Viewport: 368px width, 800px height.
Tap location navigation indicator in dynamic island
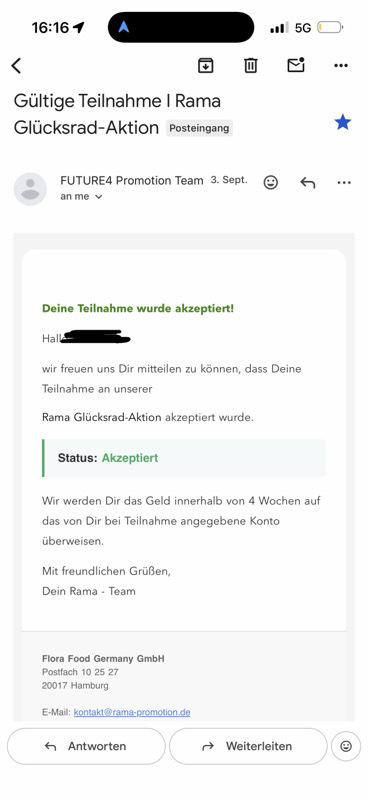[124, 27]
